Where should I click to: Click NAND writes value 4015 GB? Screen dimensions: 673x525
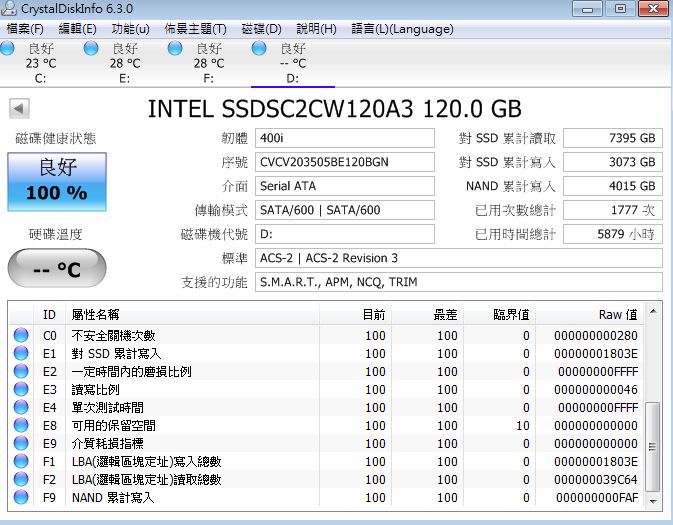613,186
